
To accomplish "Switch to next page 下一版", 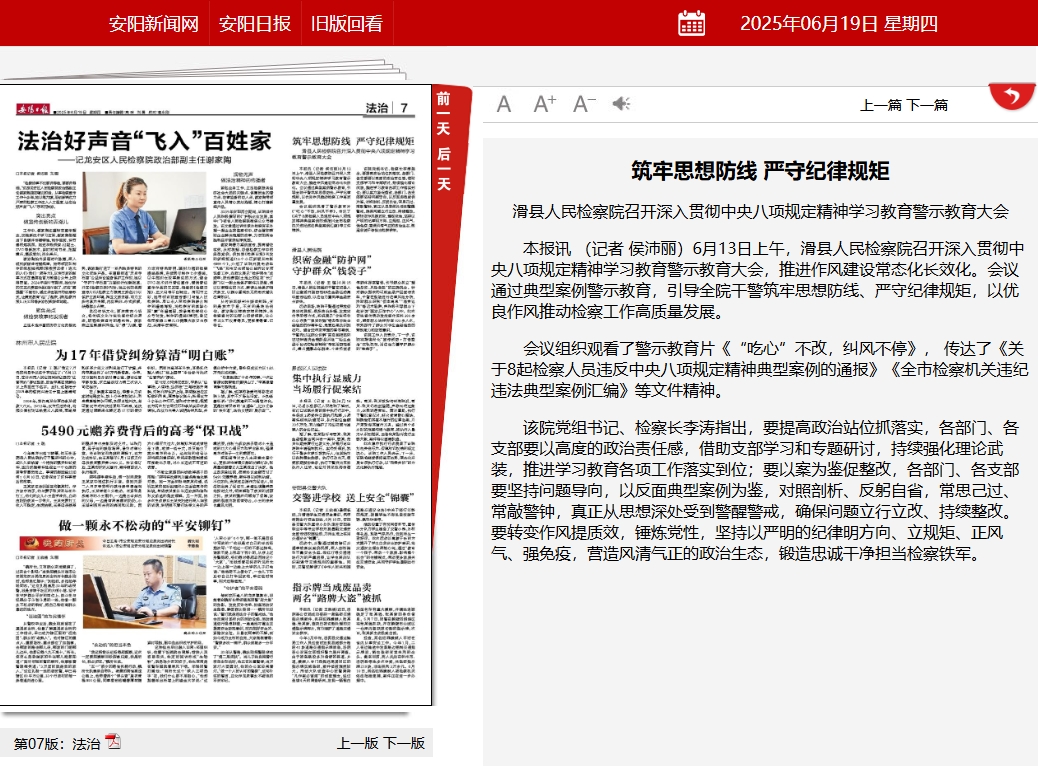I will (x=404, y=743).
